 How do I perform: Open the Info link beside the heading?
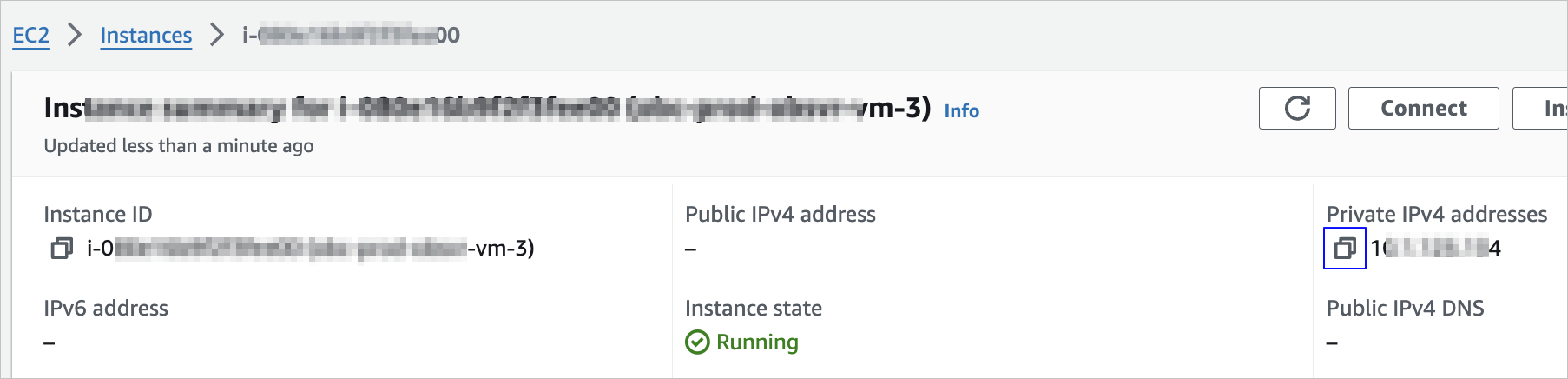(961, 110)
